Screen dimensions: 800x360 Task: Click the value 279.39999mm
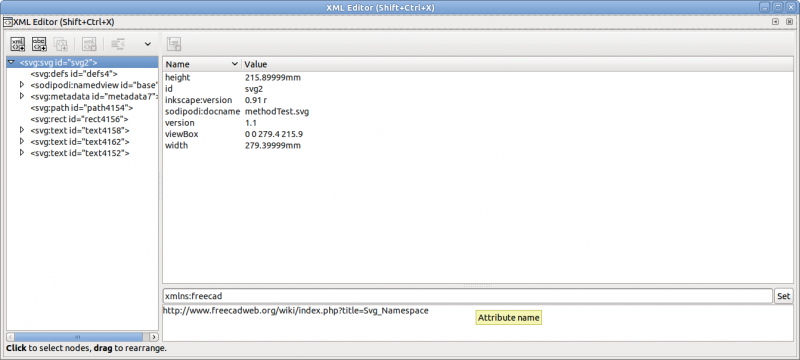click(x=272, y=145)
